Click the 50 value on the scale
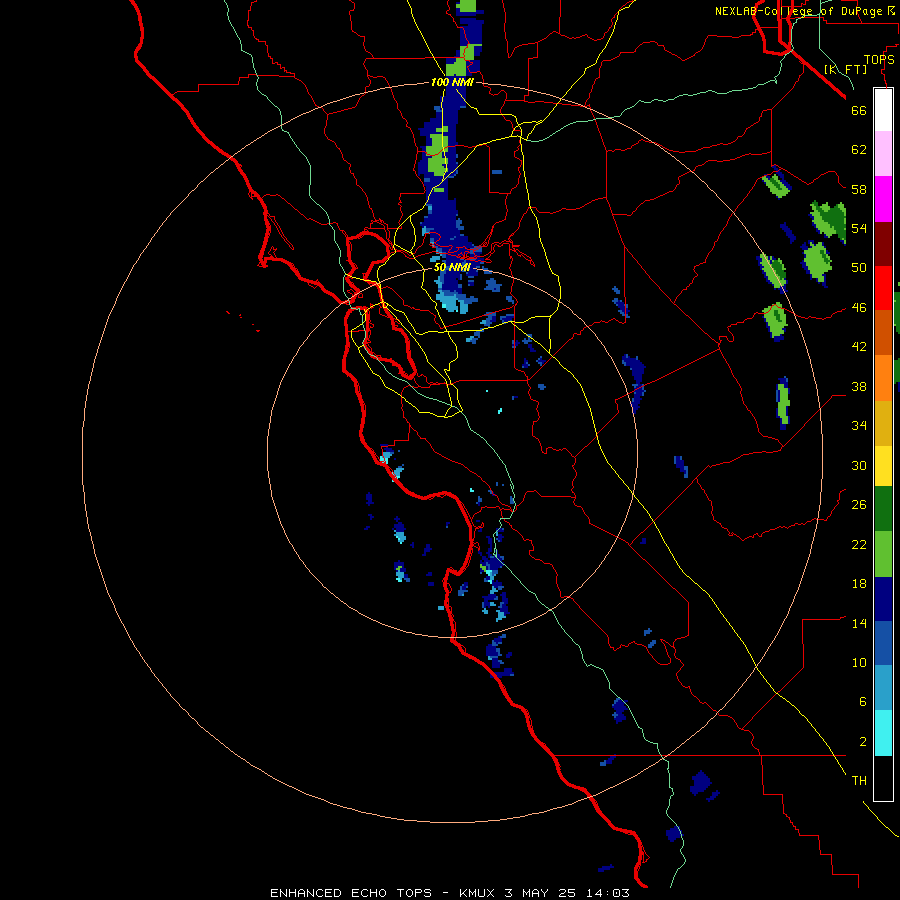The height and width of the screenshot is (900, 900). pos(859,268)
